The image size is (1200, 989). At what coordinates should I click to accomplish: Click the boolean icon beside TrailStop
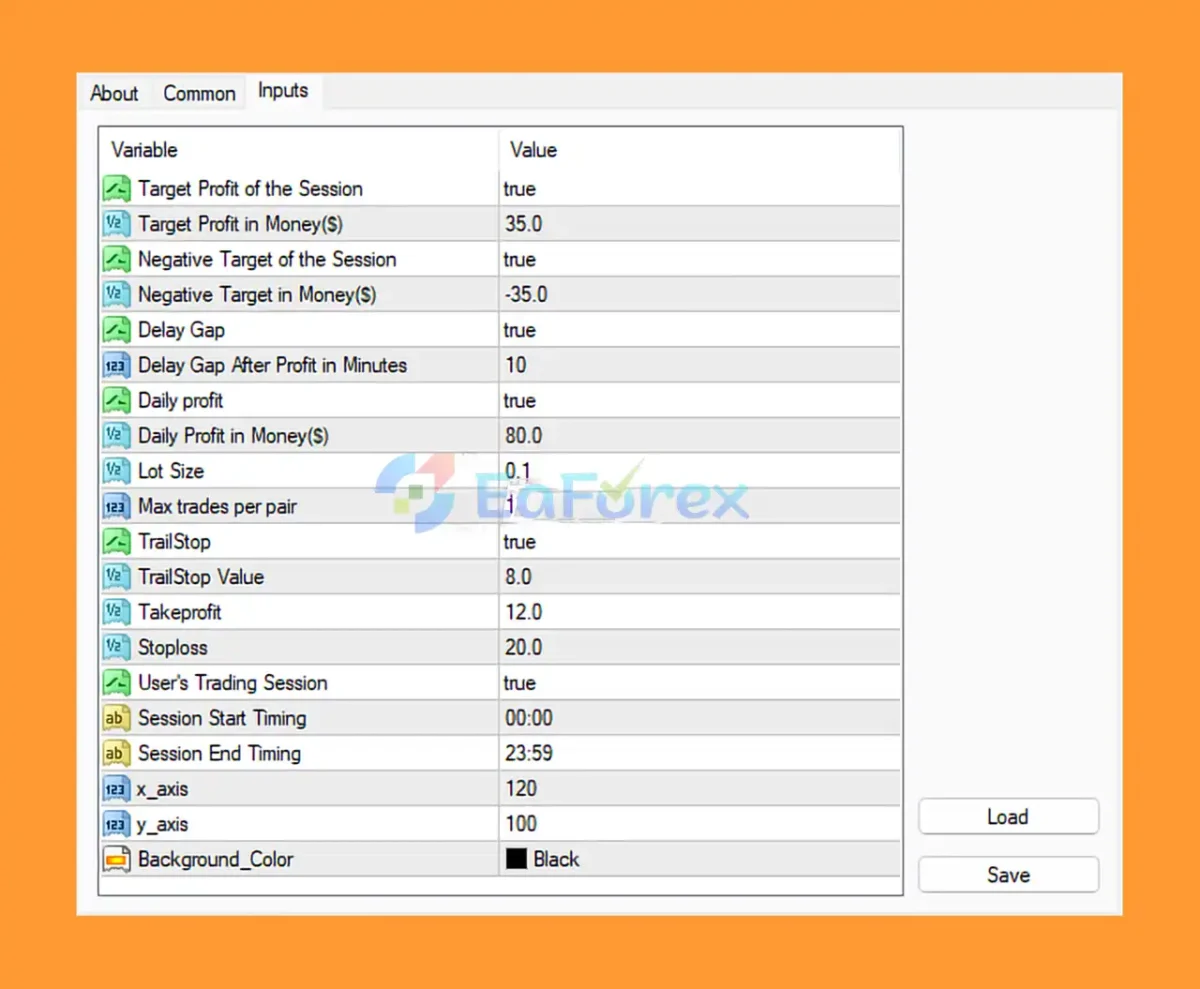[x=117, y=542]
